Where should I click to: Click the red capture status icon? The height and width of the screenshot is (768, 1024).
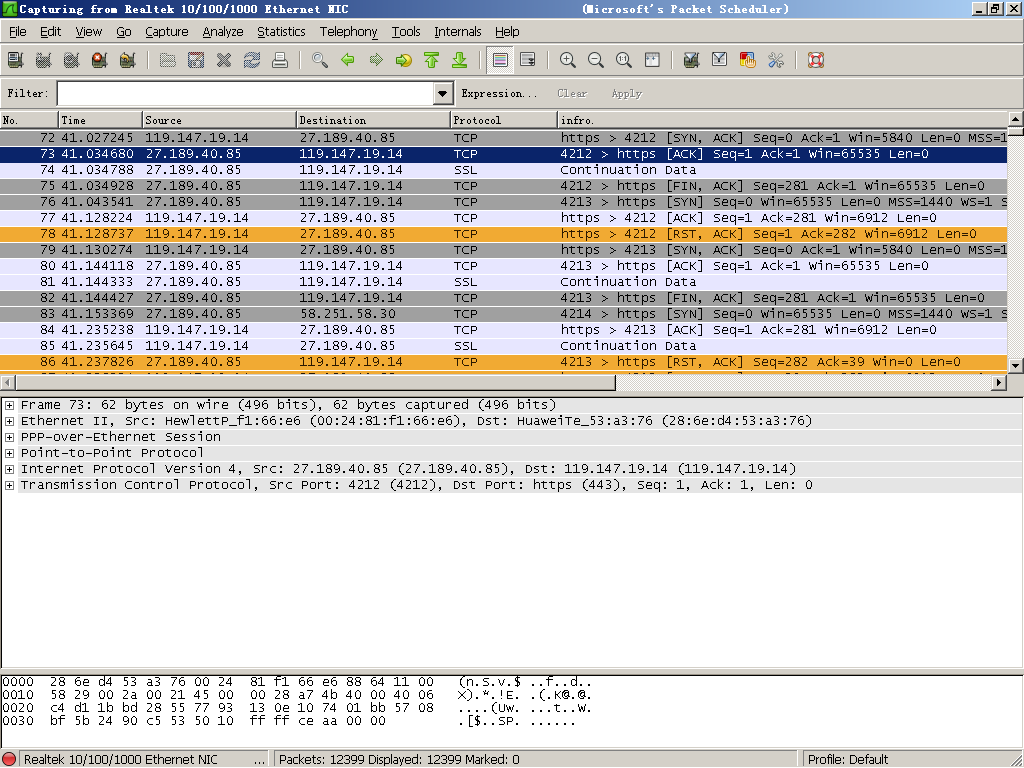9,760
